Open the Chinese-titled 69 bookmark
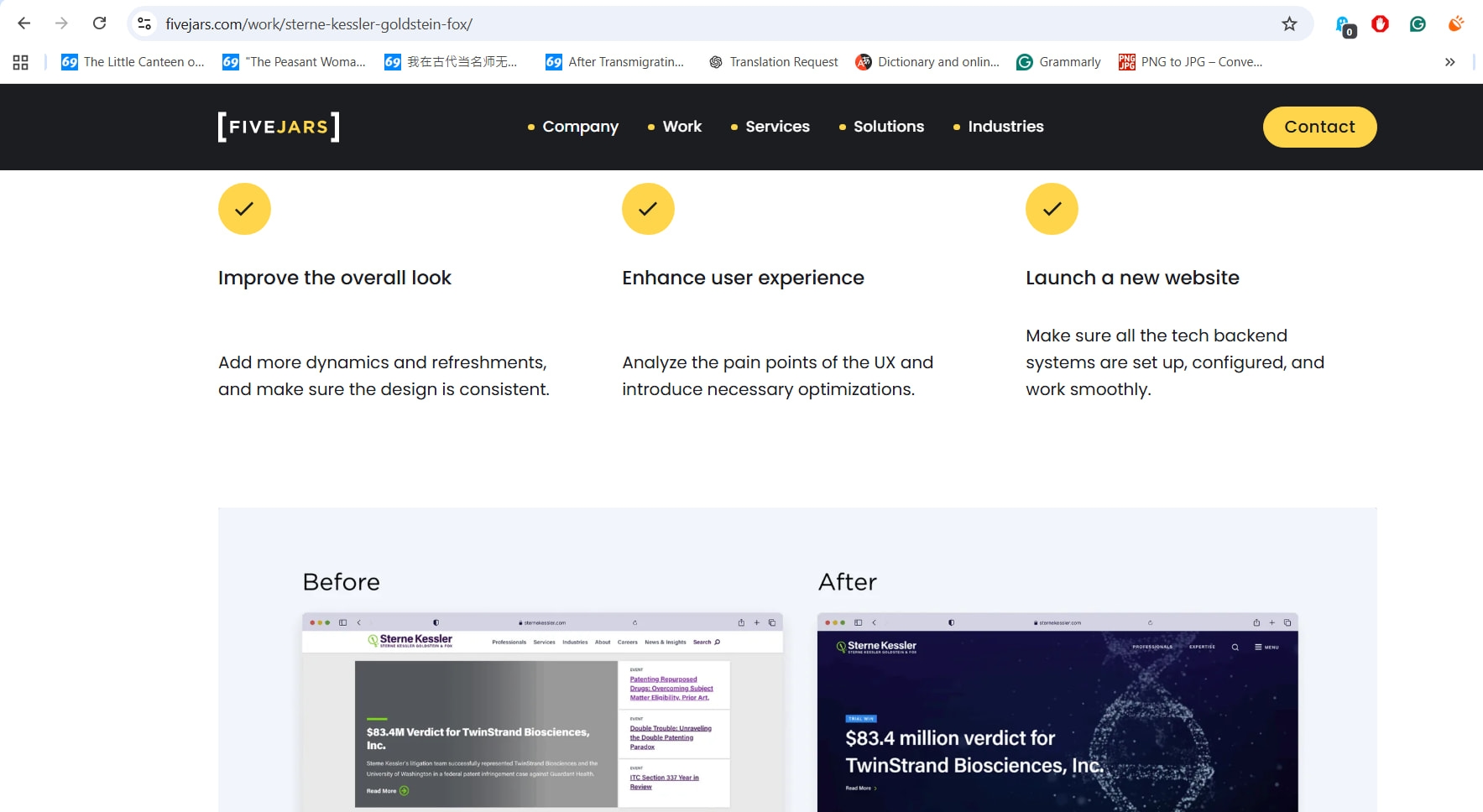The height and width of the screenshot is (812, 1483). point(451,62)
